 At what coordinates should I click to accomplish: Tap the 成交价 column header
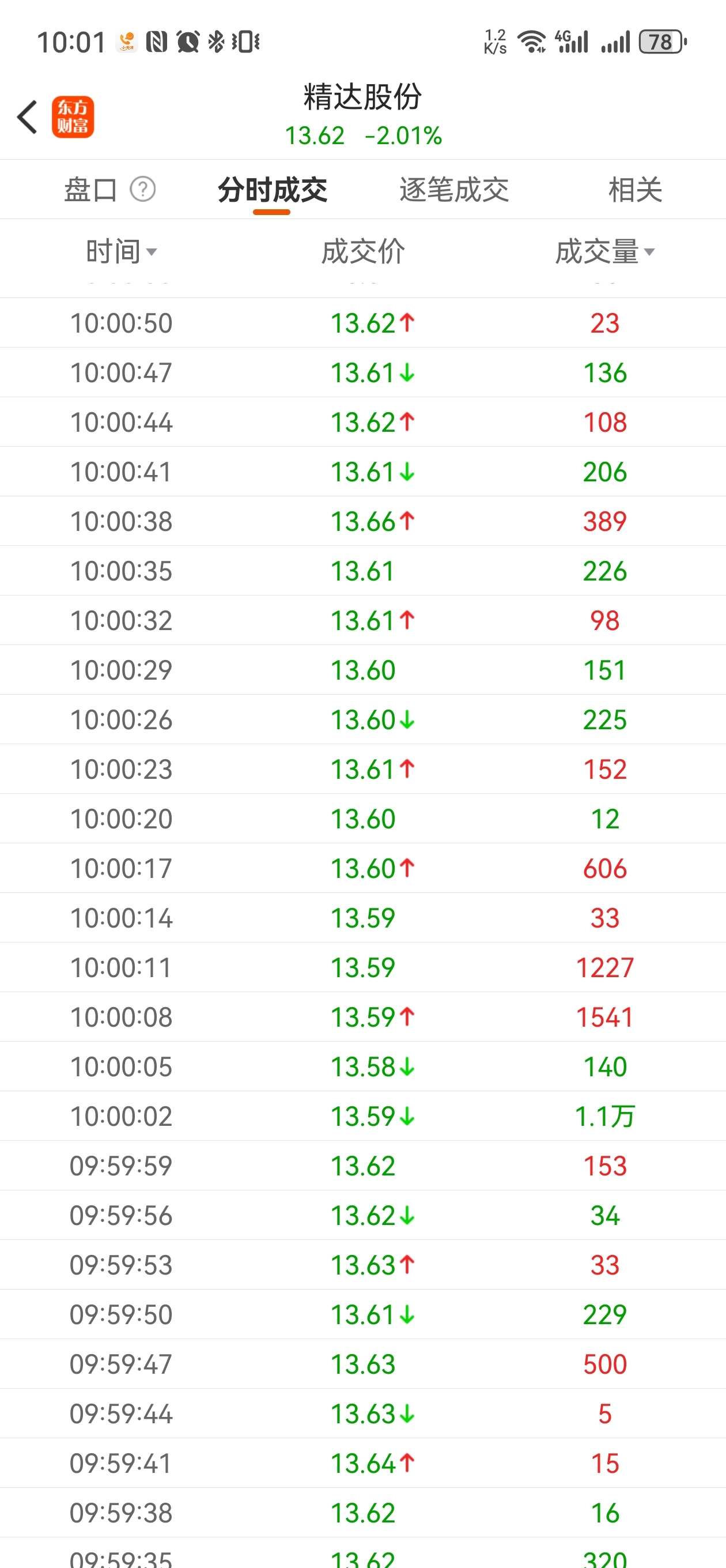362,251
